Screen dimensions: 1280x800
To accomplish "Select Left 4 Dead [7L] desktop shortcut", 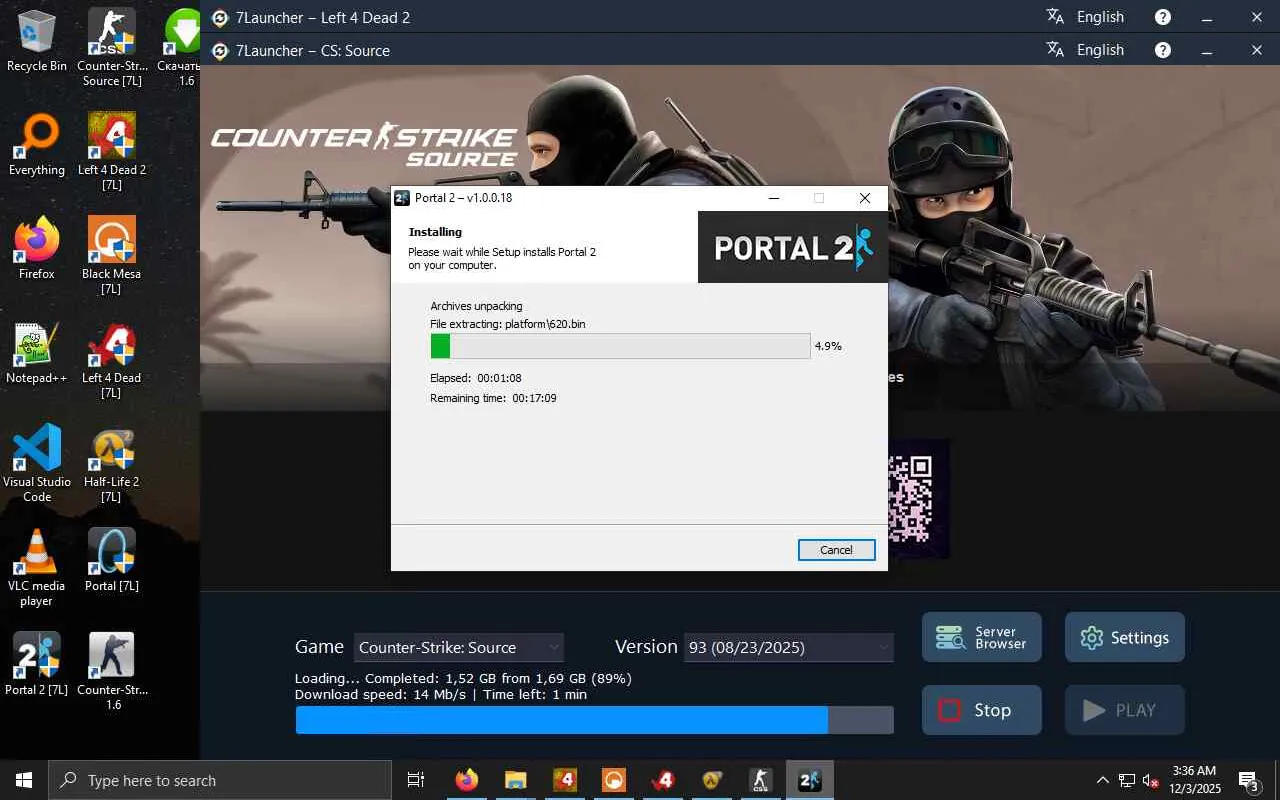I will (112, 360).
